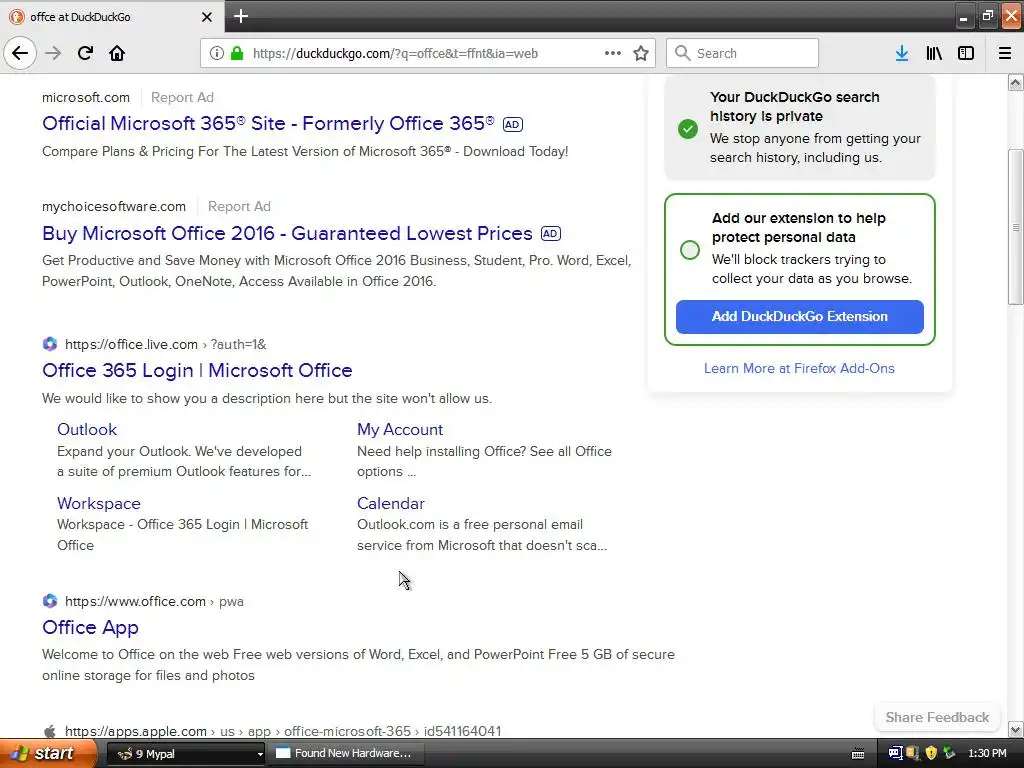Open the 'Office App' search result
The width and height of the screenshot is (1024, 768).
click(x=90, y=627)
